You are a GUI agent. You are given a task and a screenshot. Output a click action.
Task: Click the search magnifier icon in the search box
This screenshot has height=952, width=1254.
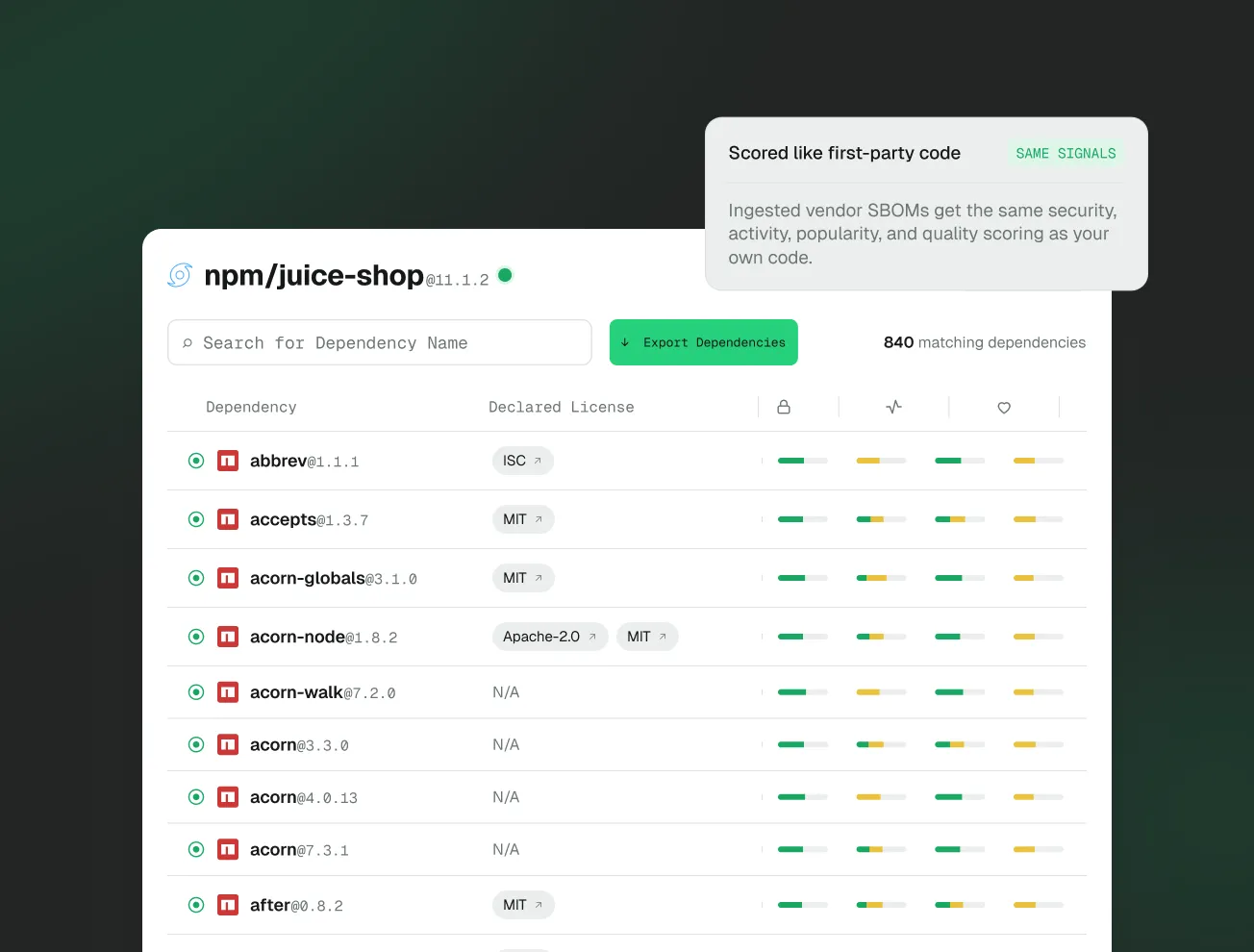pyautogui.click(x=188, y=343)
